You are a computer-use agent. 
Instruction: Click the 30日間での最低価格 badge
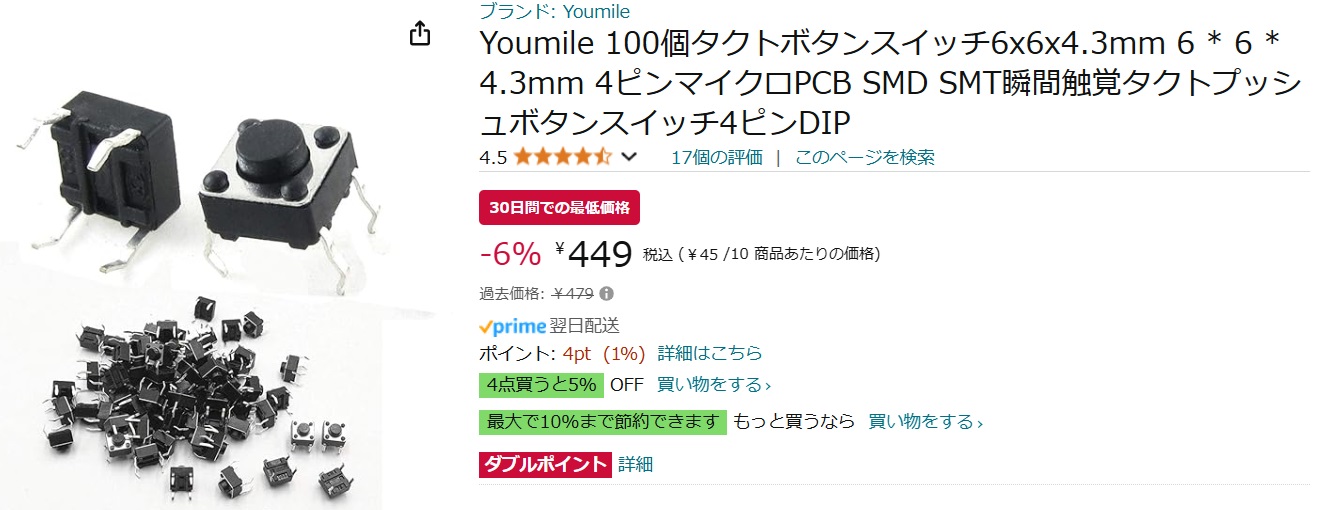(x=559, y=208)
